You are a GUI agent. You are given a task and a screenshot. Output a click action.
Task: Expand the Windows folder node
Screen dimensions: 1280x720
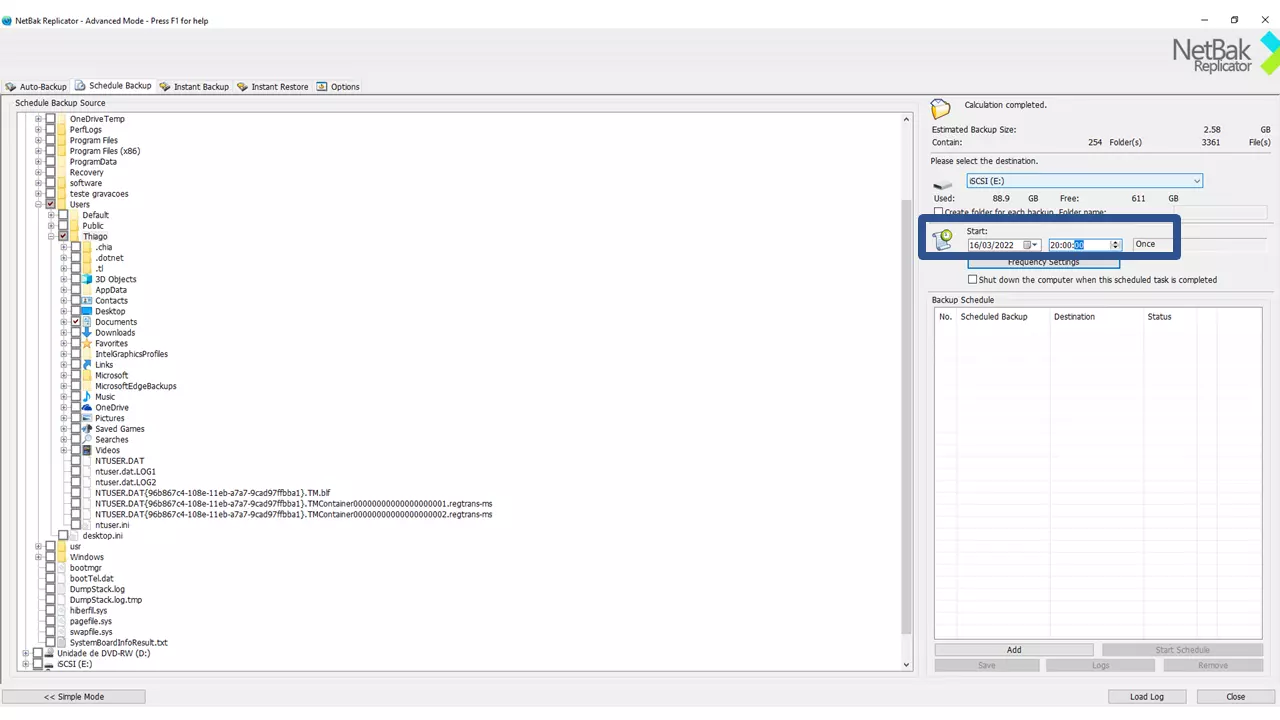click(x=38, y=557)
